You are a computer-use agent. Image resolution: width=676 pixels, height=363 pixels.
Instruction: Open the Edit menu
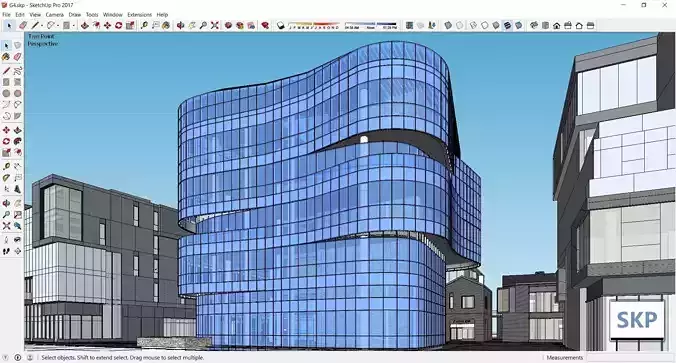point(20,15)
